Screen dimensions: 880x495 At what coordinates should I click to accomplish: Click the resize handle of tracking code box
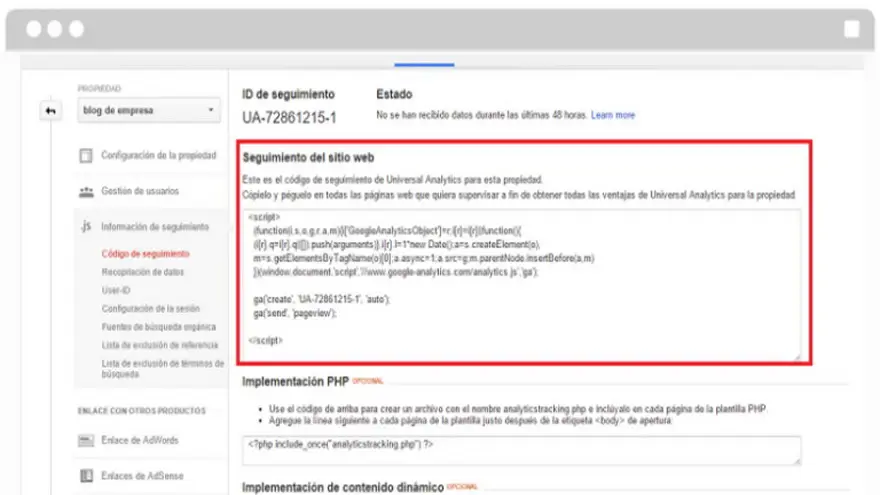796,356
